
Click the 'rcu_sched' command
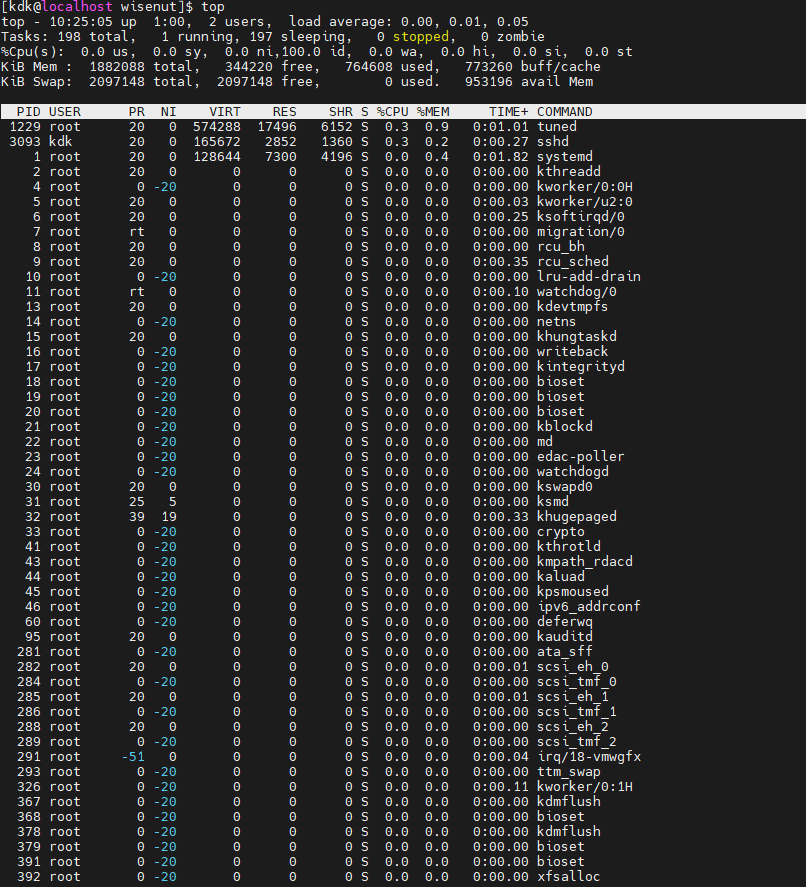coord(573,261)
